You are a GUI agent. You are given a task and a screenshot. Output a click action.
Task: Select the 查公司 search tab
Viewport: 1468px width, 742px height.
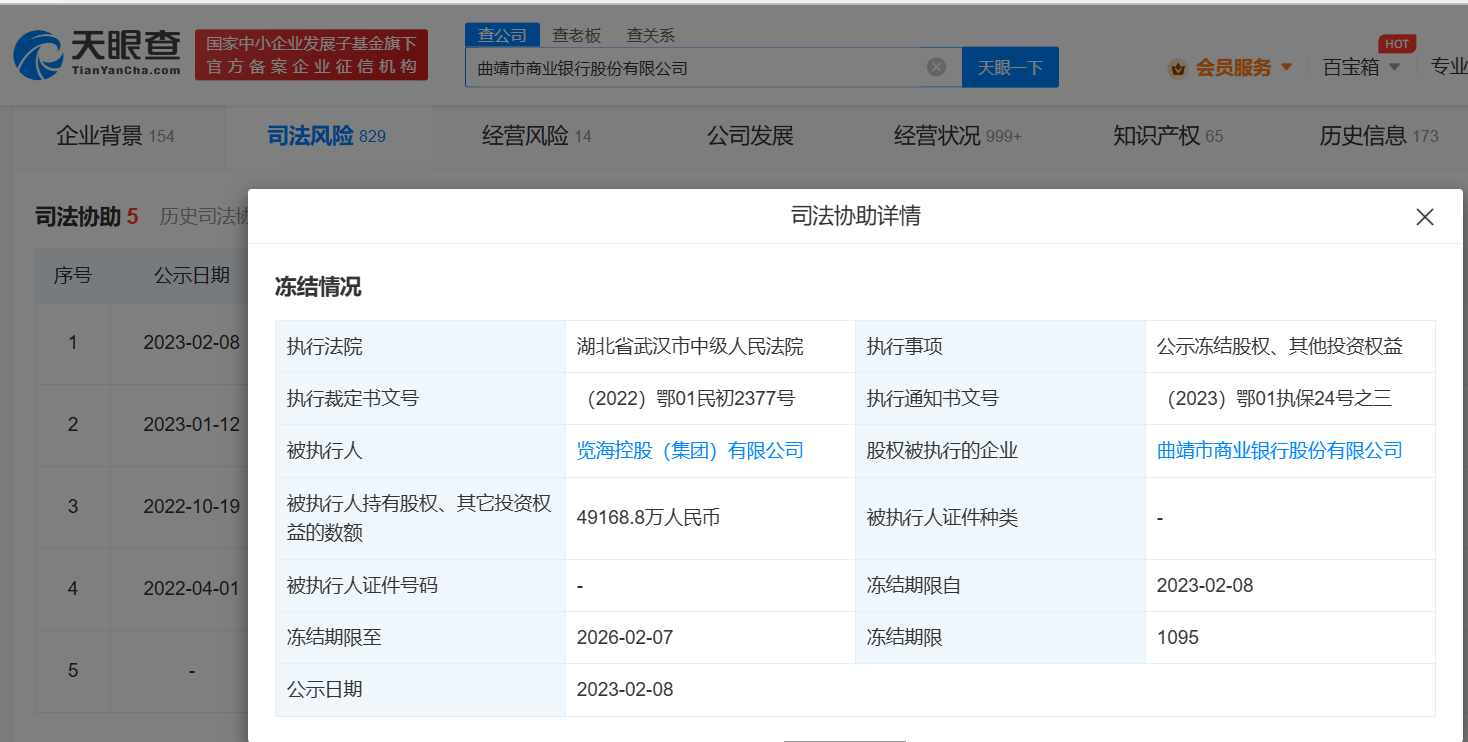(x=502, y=35)
